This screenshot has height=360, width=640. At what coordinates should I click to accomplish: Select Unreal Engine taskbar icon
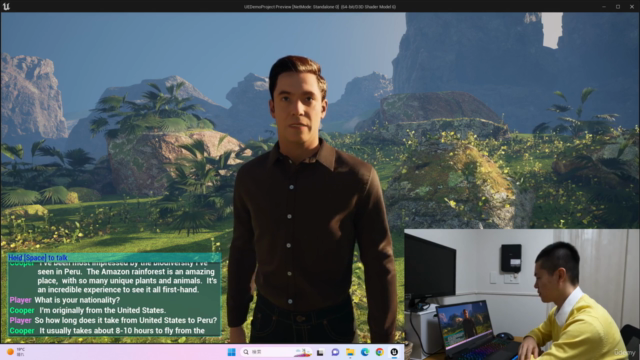pyautogui.click(x=394, y=352)
